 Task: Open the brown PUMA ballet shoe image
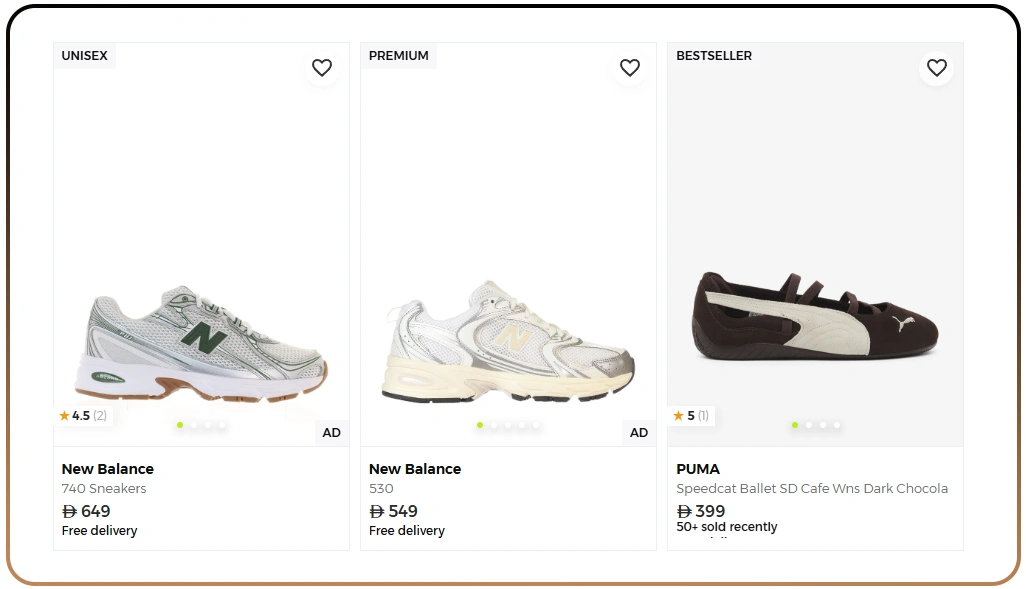click(815, 316)
